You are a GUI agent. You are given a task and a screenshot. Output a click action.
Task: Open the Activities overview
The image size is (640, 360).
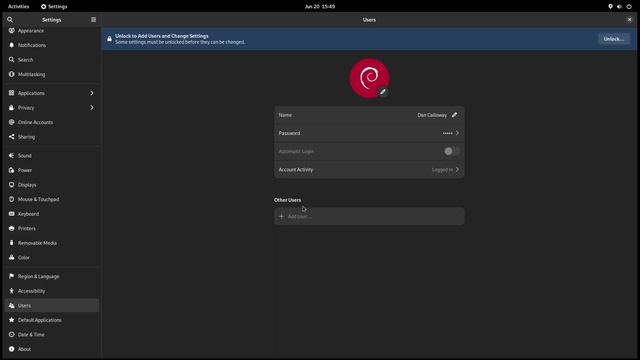(18, 7)
